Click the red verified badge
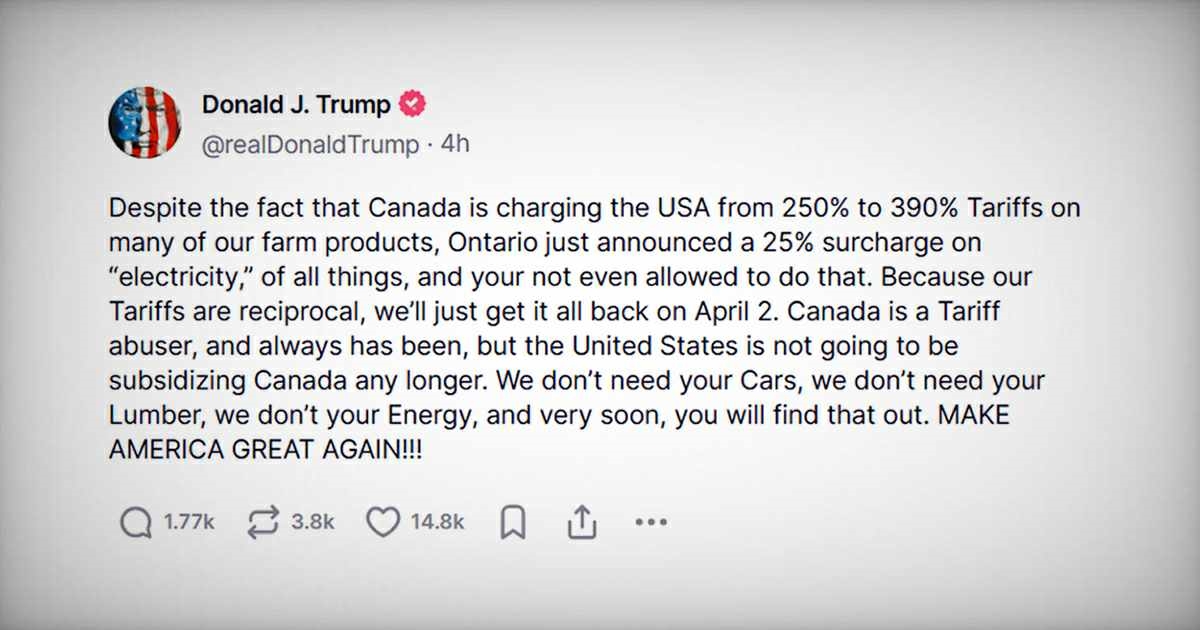Screen dimensions: 1200x630 click(x=414, y=104)
